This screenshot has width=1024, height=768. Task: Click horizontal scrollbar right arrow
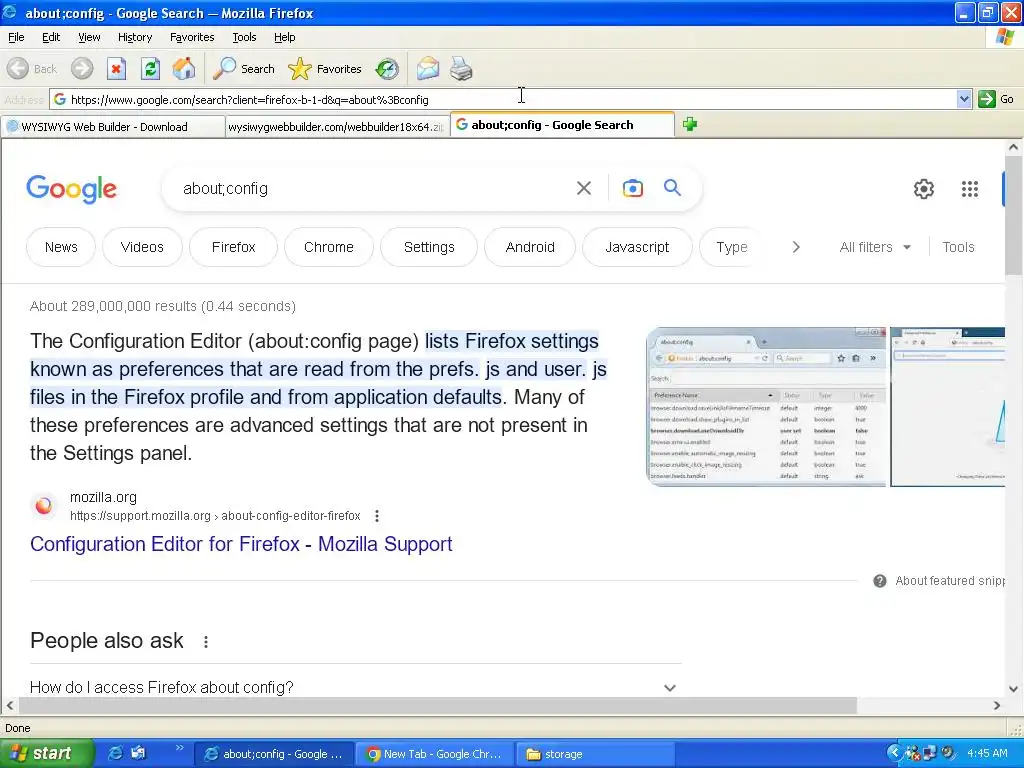[x=997, y=705]
